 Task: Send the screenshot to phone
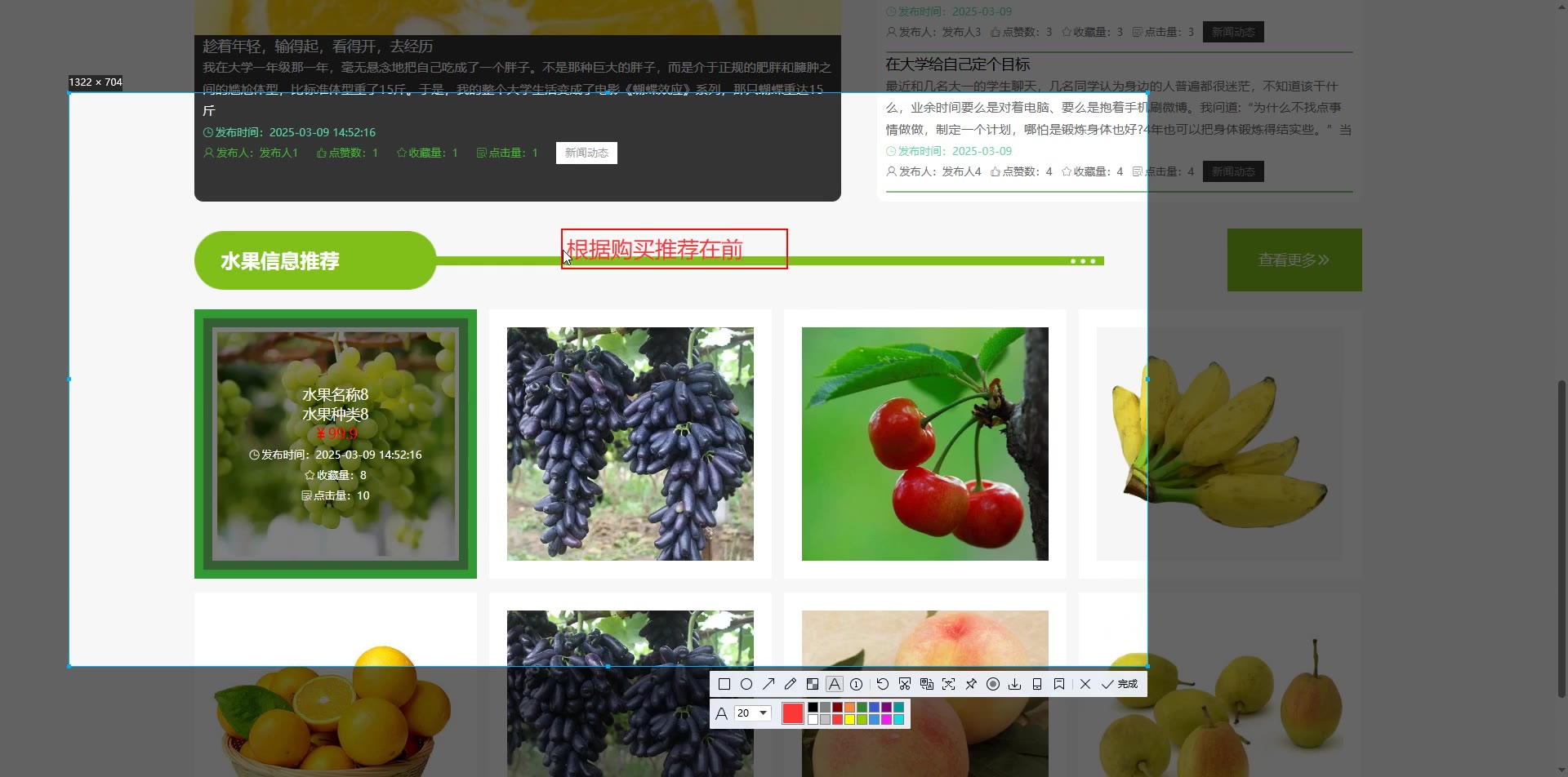pyautogui.click(x=1037, y=684)
